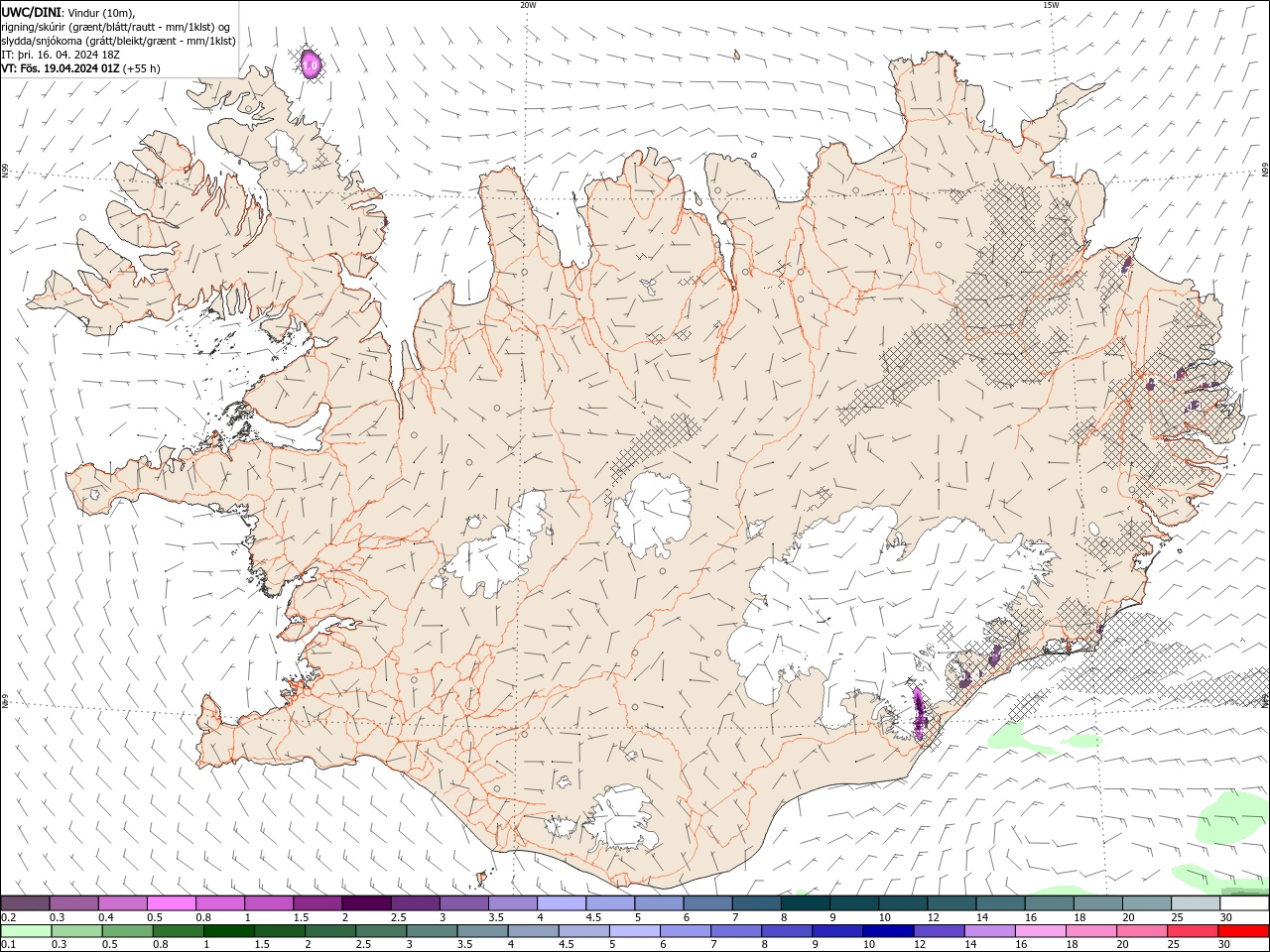
Task: Click the 'IT: Þri. 16. 04. 2024 18Z' line
Action: point(62,55)
